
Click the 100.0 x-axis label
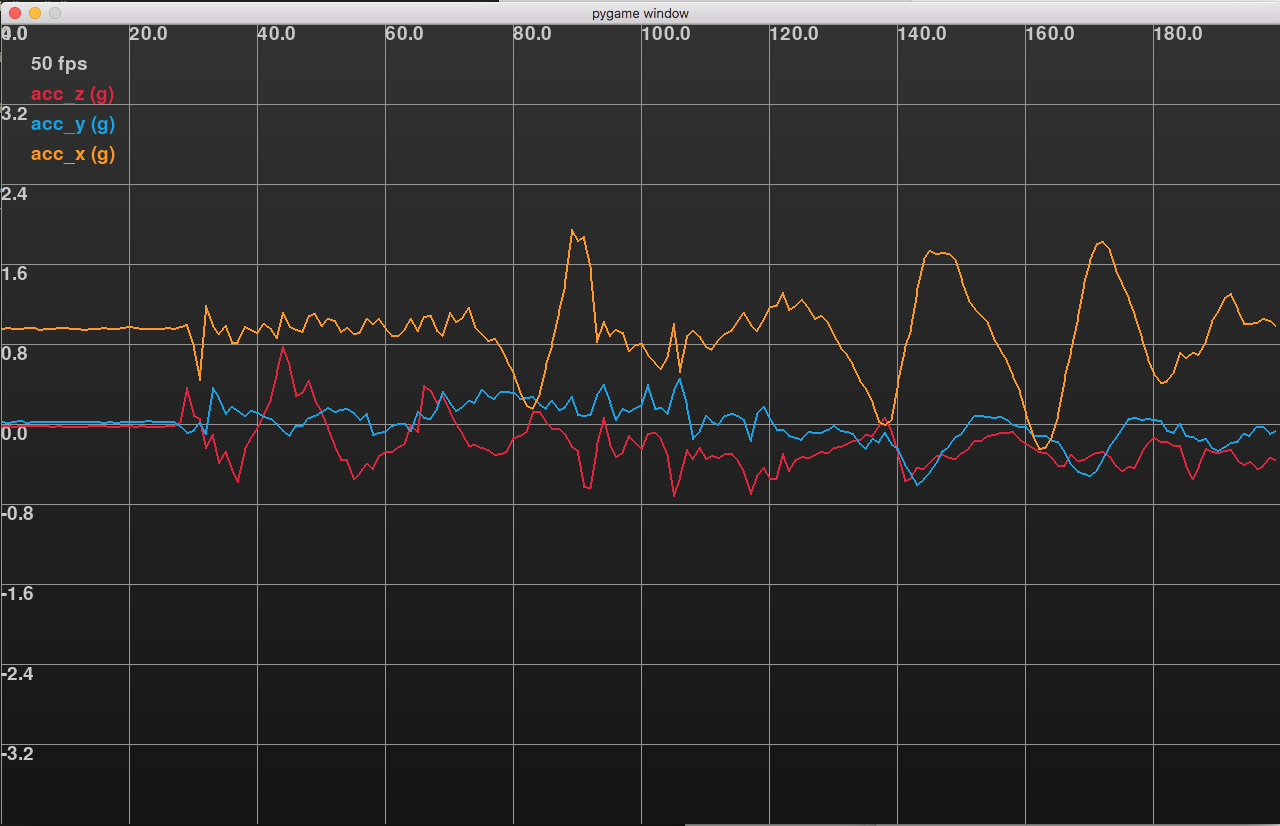tap(665, 34)
